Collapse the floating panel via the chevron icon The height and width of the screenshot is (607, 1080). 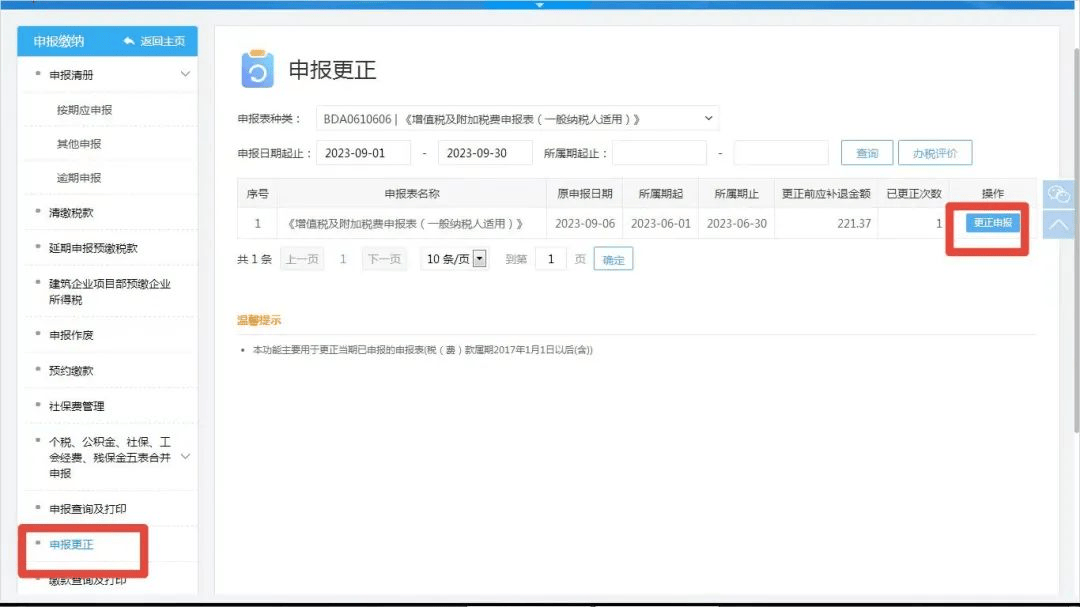[1059, 223]
